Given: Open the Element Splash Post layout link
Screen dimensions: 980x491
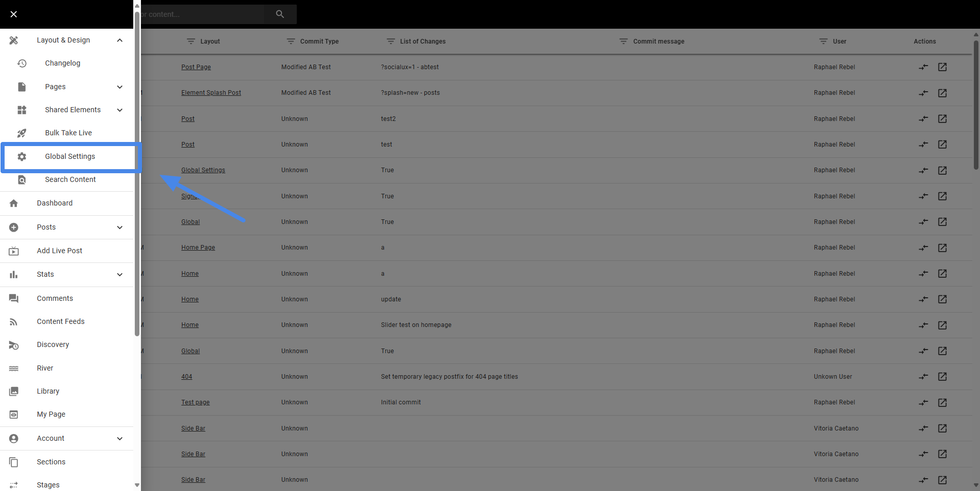Looking at the screenshot, I should [211, 93].
